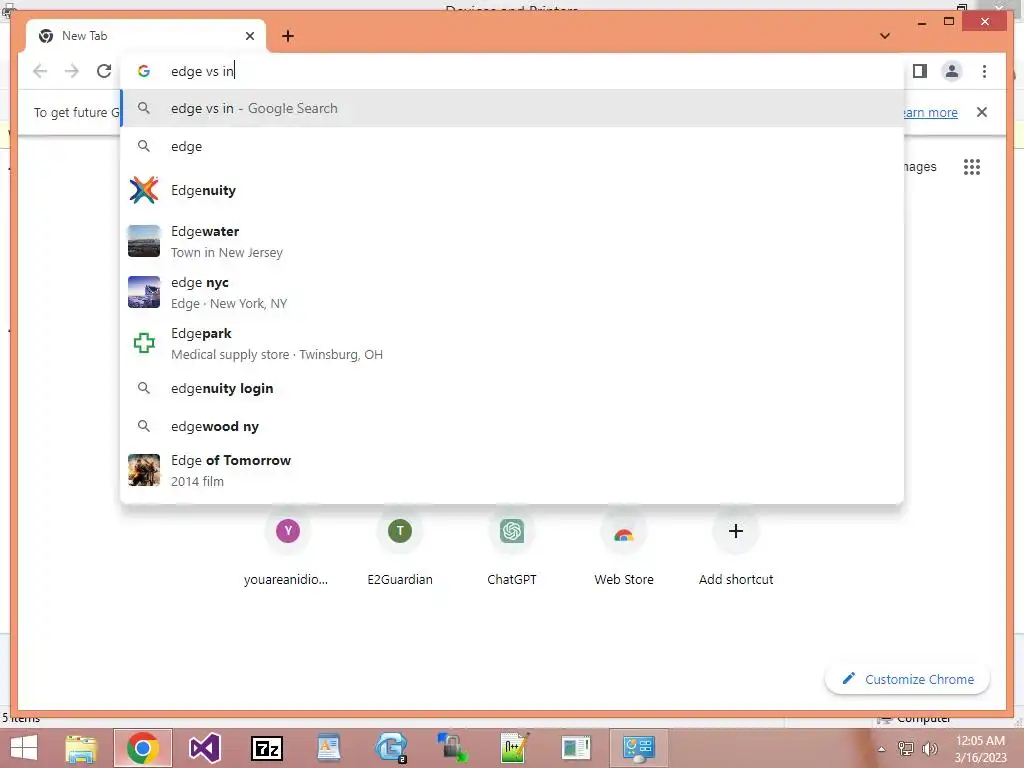Choose the Edge of Tomorrow film suggestion

512,470
